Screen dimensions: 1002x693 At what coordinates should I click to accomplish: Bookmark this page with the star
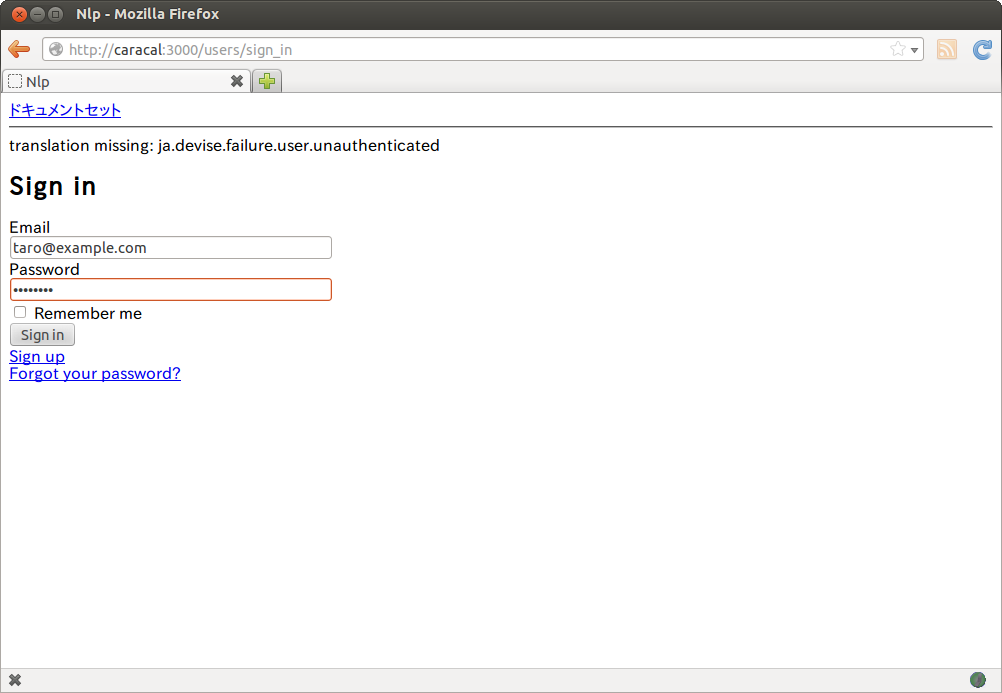[x=897, y=50]
